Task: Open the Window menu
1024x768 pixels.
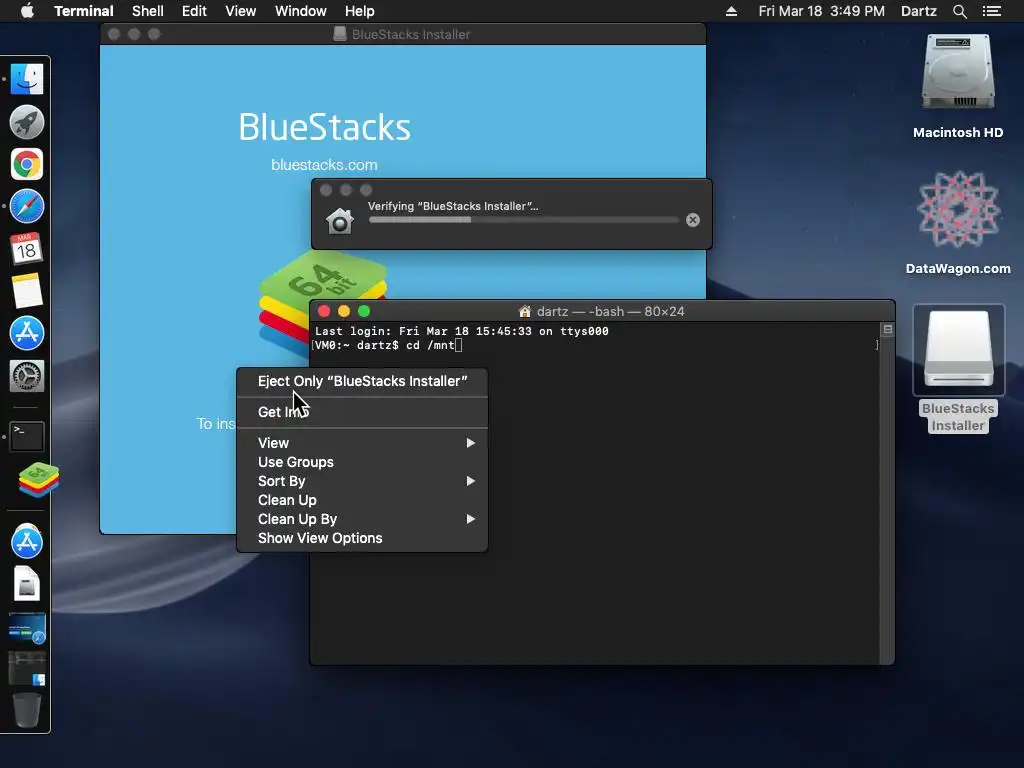Action: 300,11
